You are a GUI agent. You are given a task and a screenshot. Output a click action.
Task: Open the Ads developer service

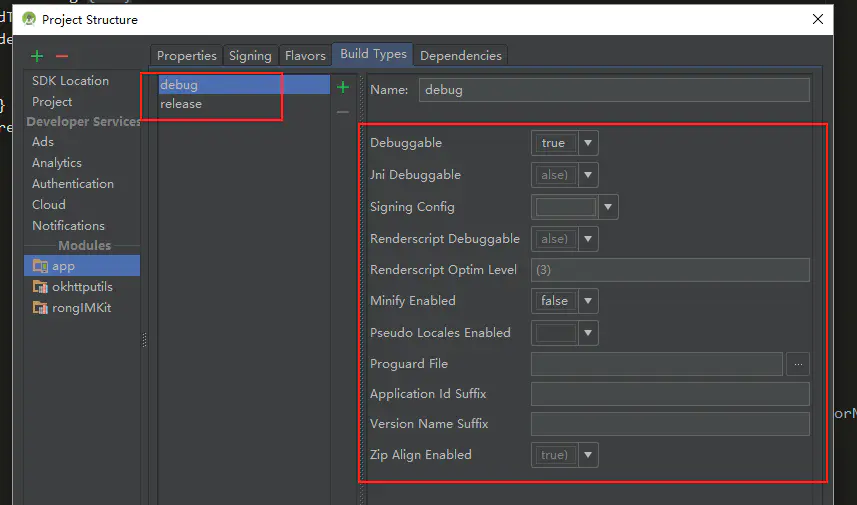(43, 142)
